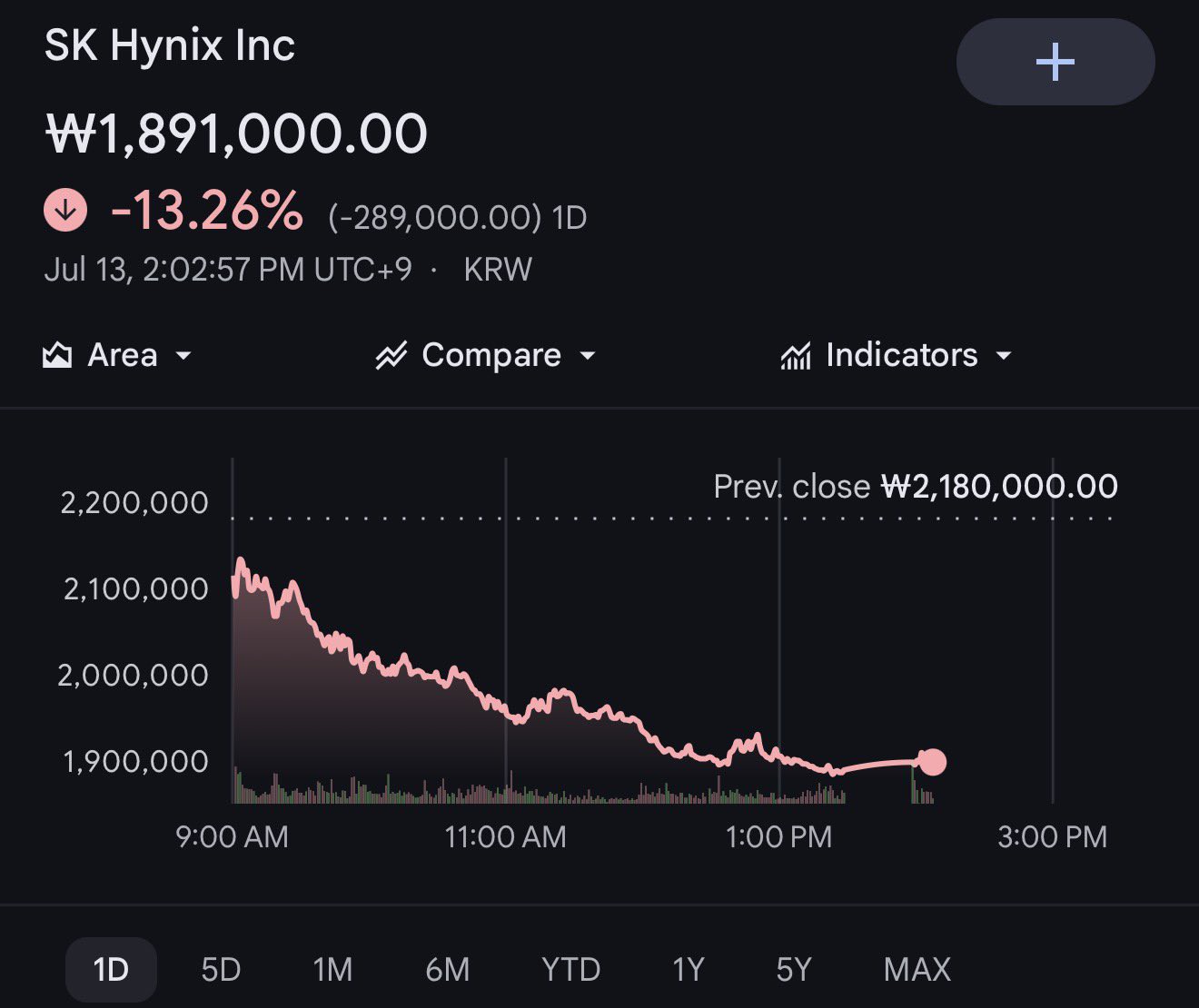Click the Jul 13, 2:02:57 PM timestamp

point(228,270)
